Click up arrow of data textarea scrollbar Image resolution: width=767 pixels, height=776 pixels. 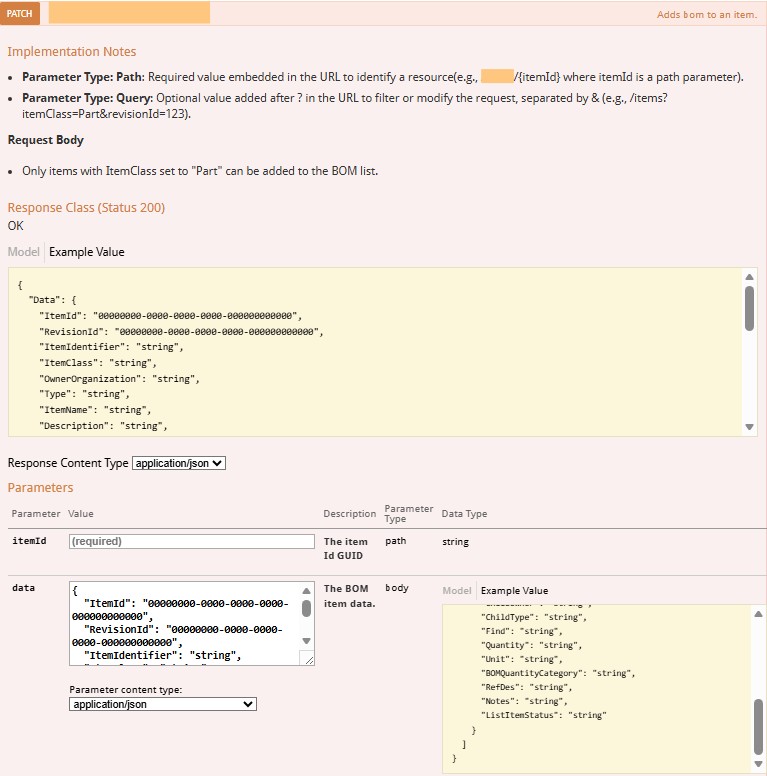pos(306,591)
